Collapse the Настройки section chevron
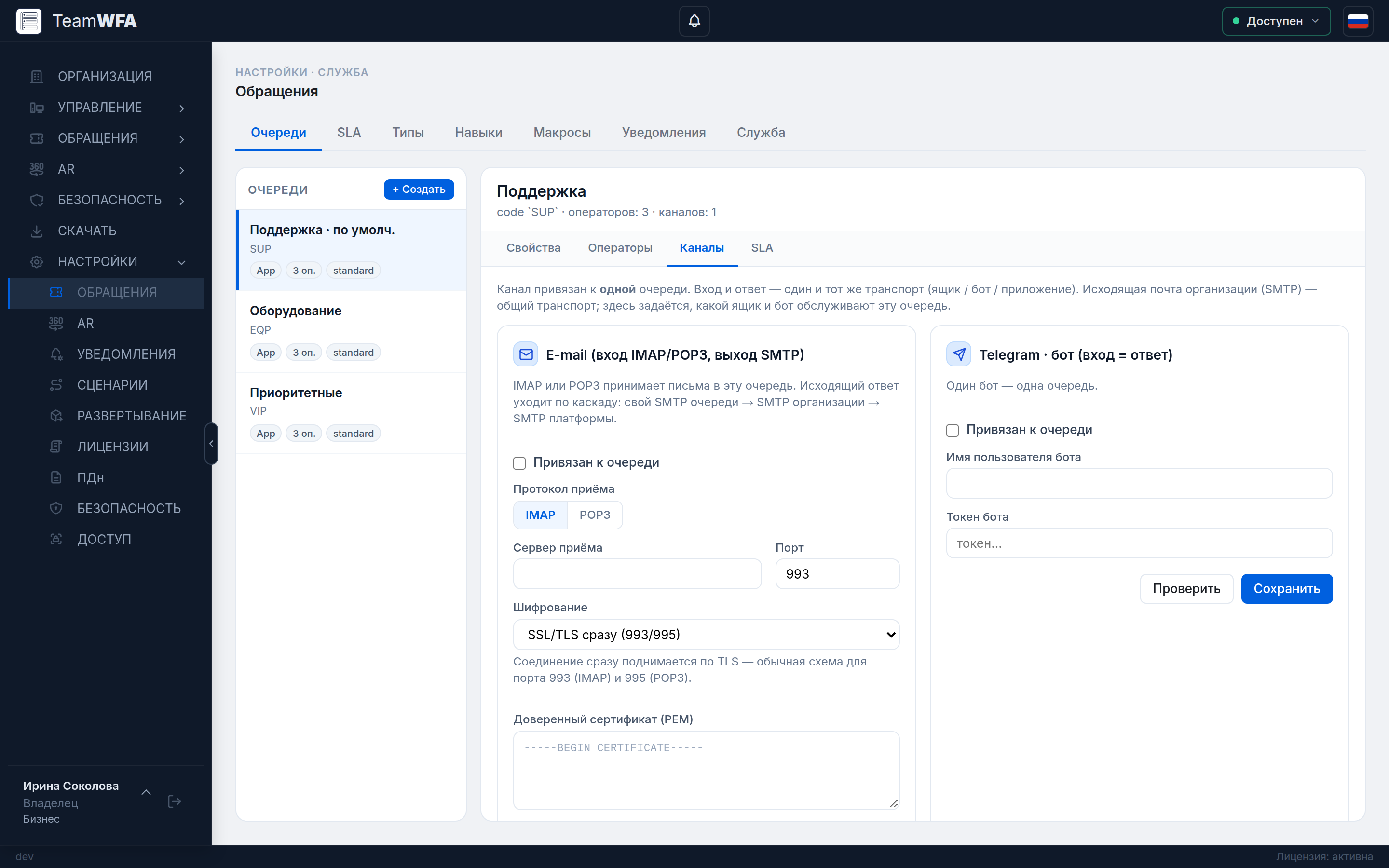The width and height of the screenshot is (1389, 868). point(182,262)
